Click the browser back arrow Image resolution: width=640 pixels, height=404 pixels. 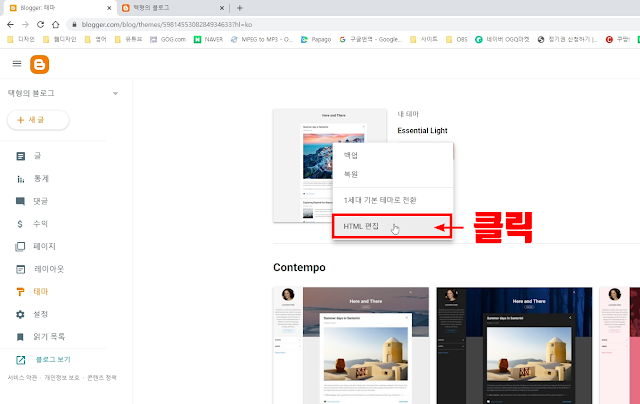click(11, 24)
